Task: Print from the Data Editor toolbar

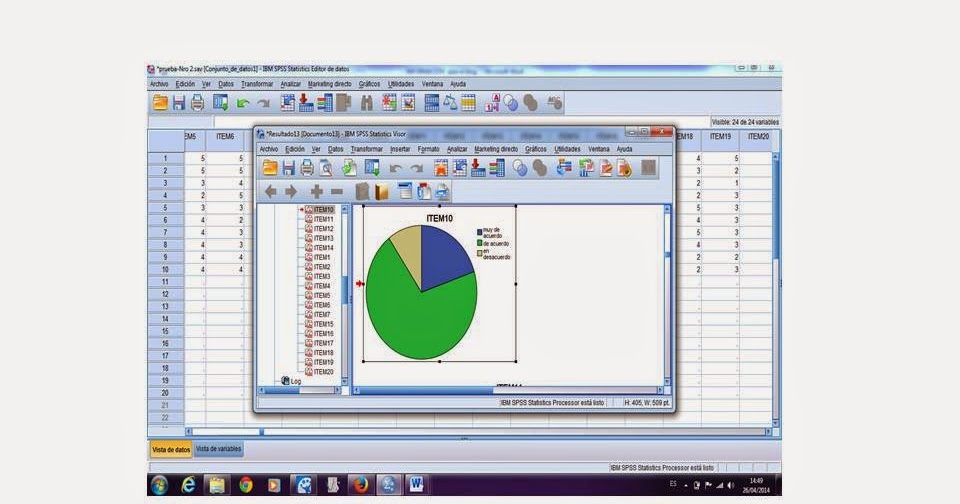Action: 197,103
